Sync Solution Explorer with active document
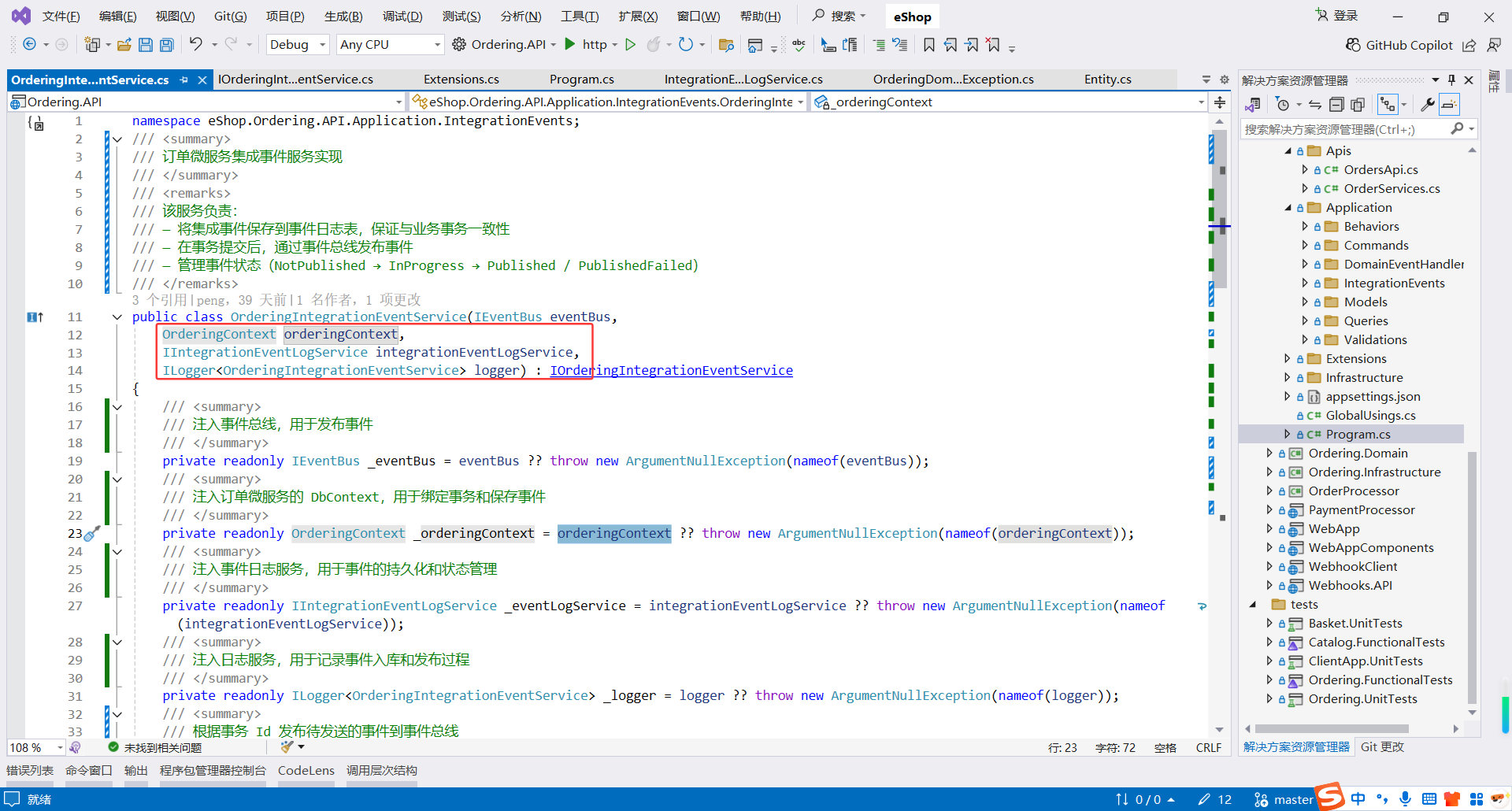The image size is (1512, 811). [1314, 103]
